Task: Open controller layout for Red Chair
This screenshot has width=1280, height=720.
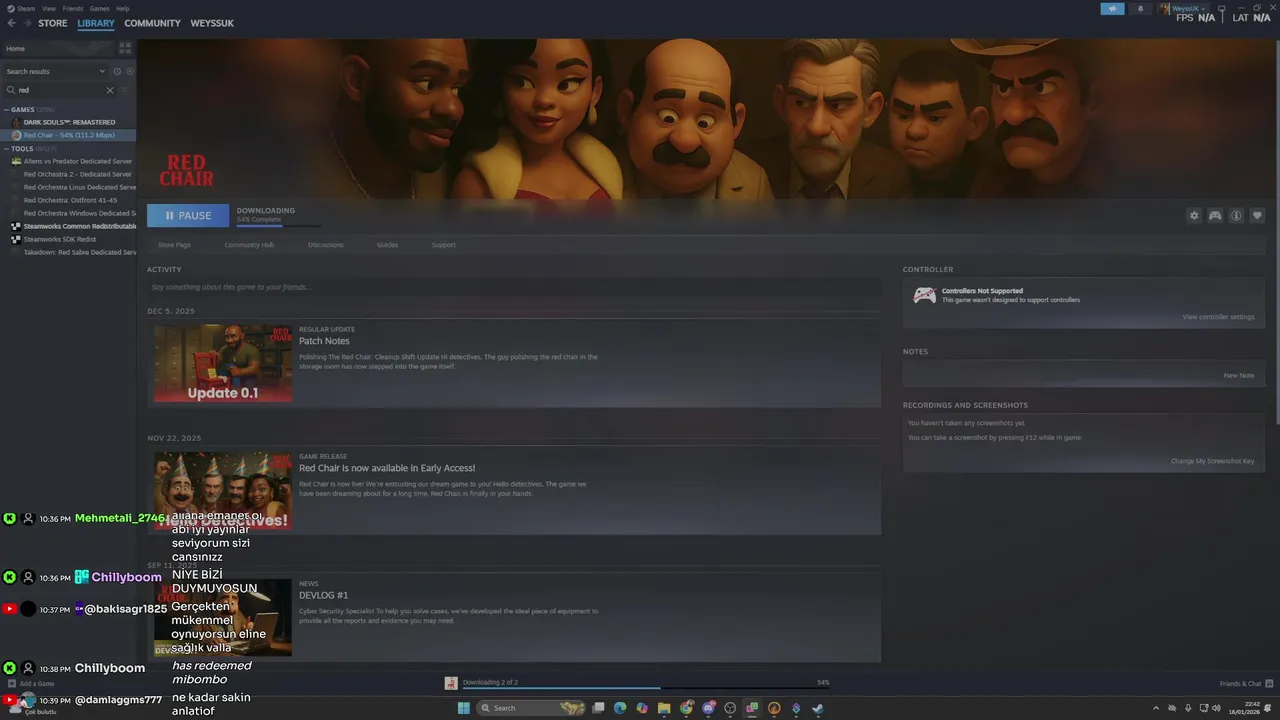Action: point(1215,216)
